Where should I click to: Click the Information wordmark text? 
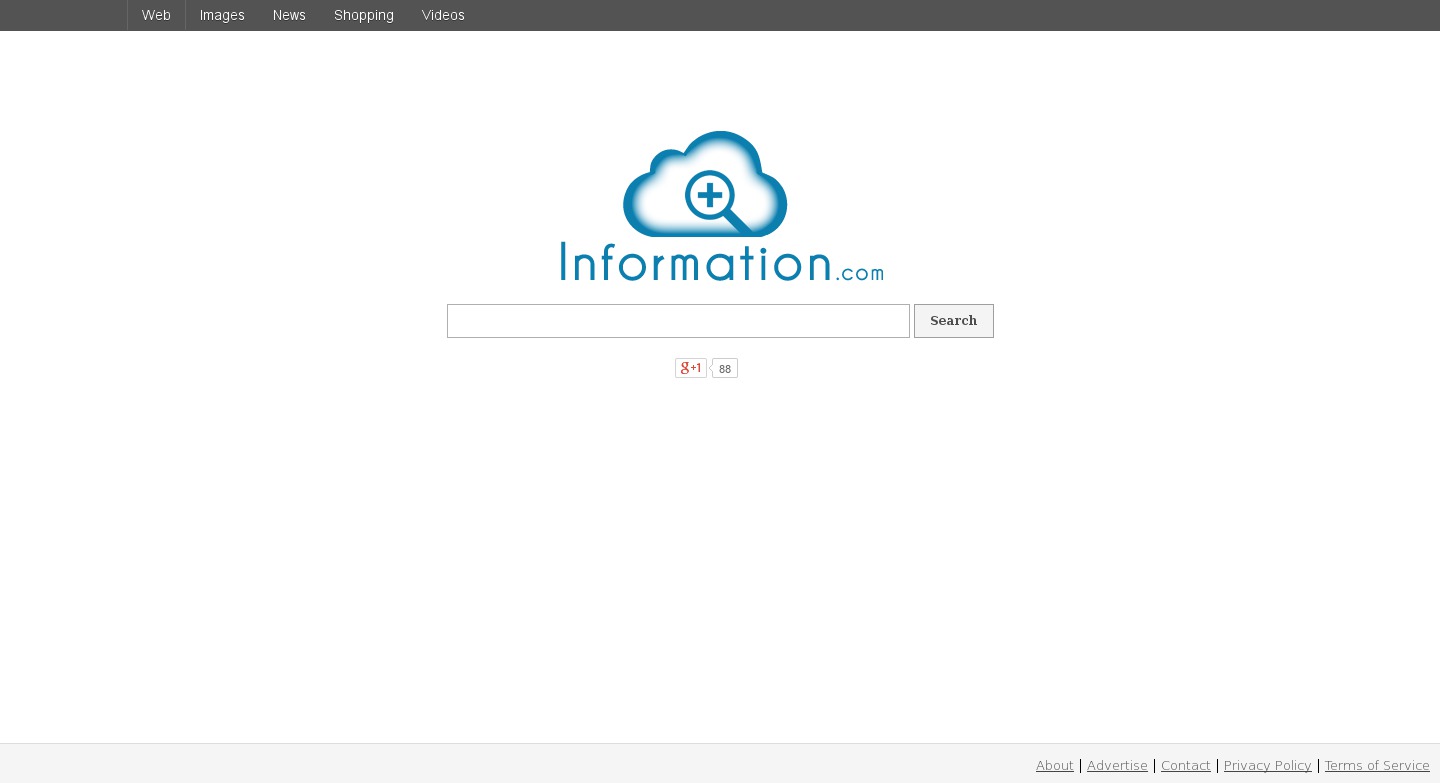(695, 262)
